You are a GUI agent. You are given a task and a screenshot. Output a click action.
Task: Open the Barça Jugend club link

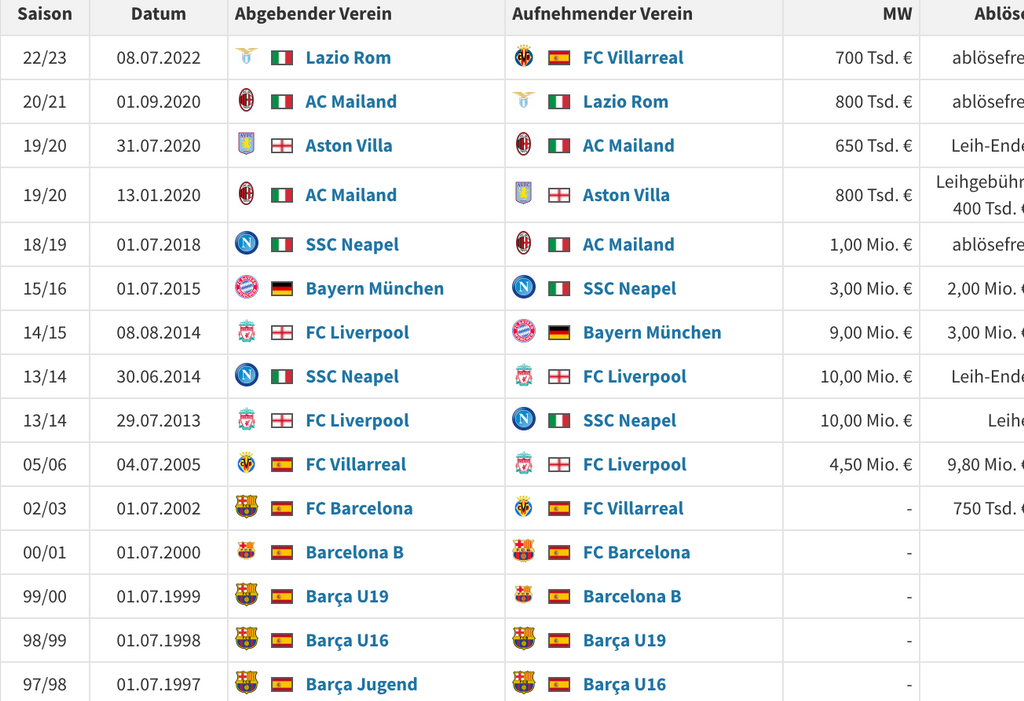point(361,684)
